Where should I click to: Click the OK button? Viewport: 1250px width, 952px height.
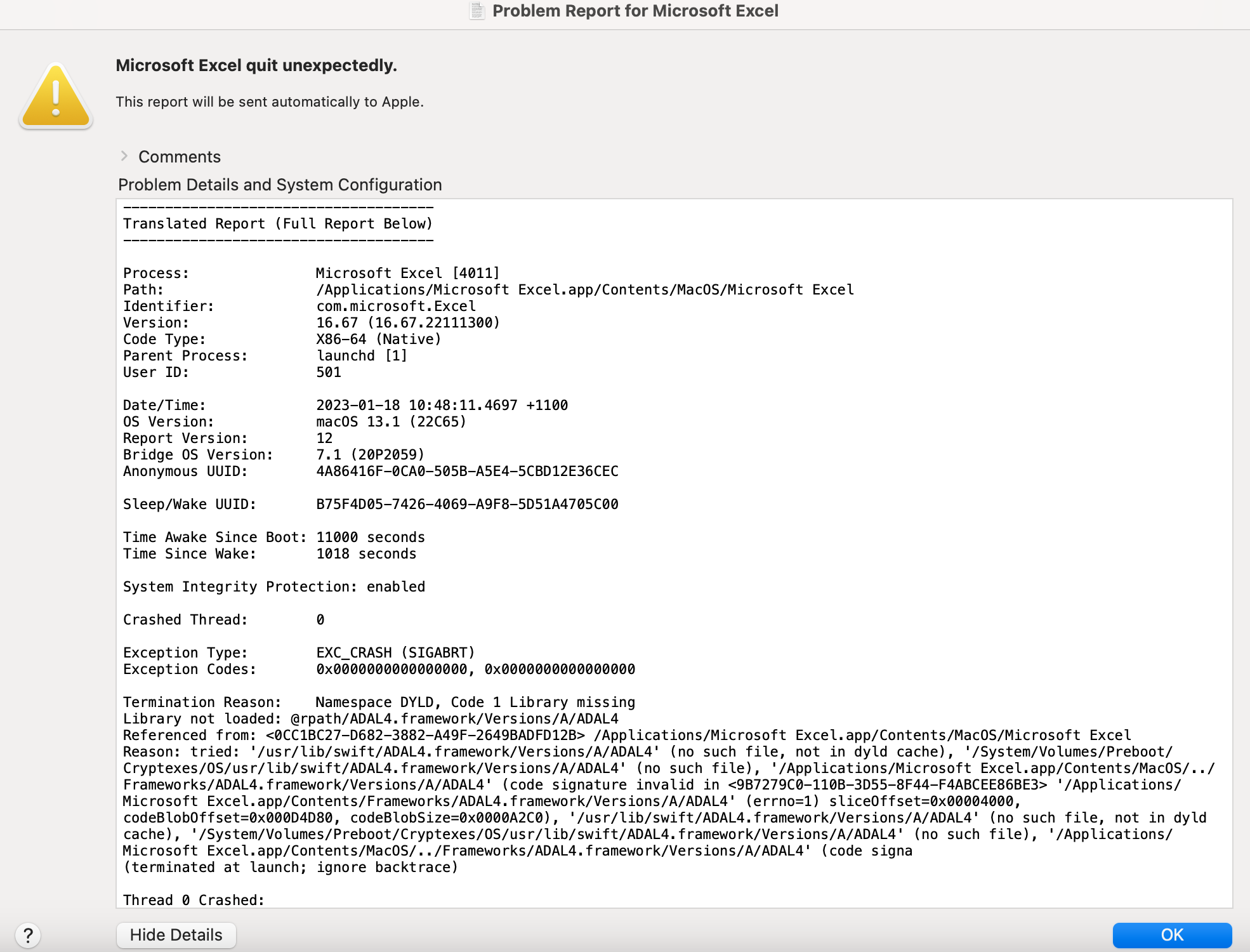[1172, 935]
